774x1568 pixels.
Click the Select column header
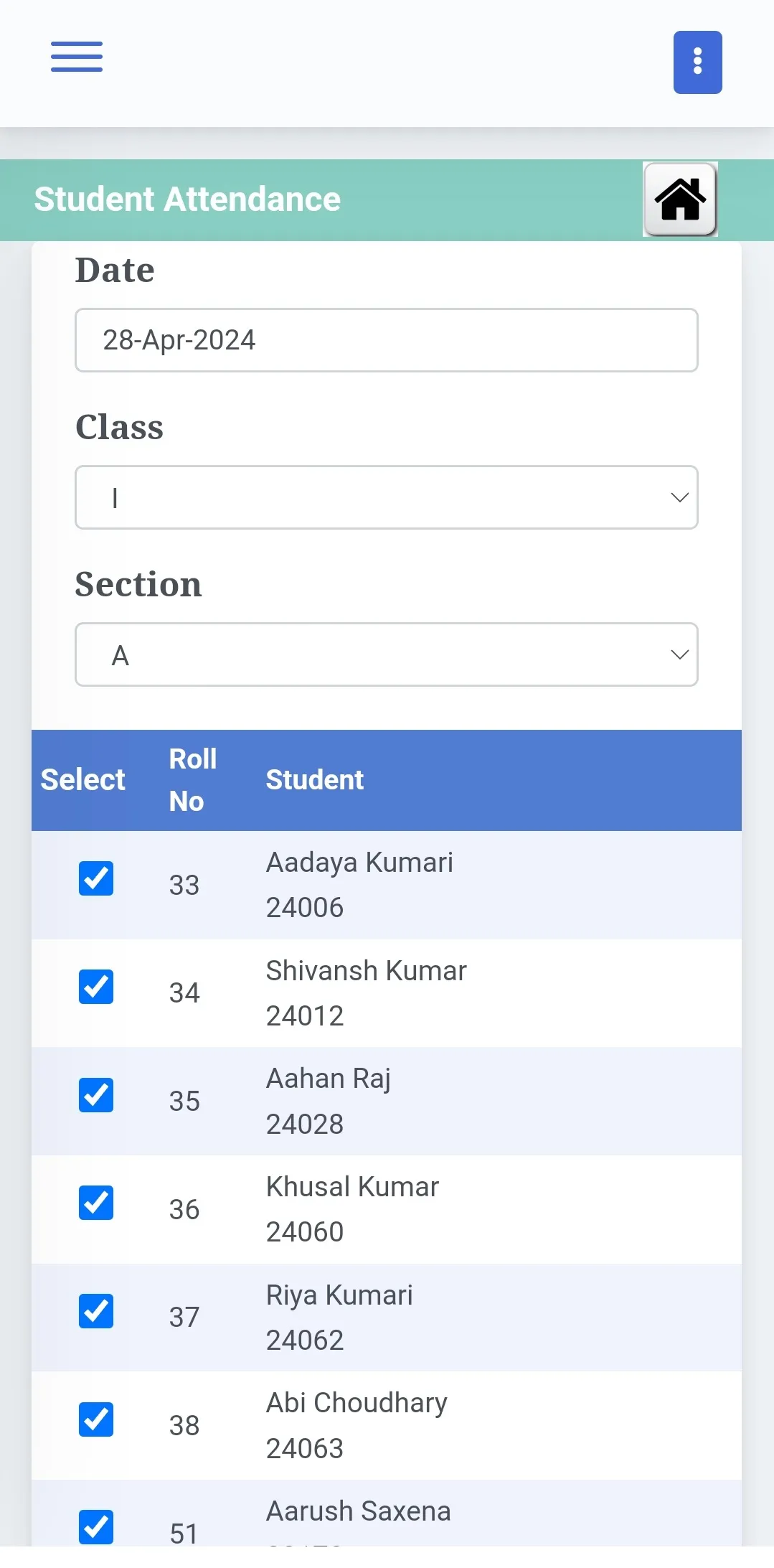pos(83,780)
